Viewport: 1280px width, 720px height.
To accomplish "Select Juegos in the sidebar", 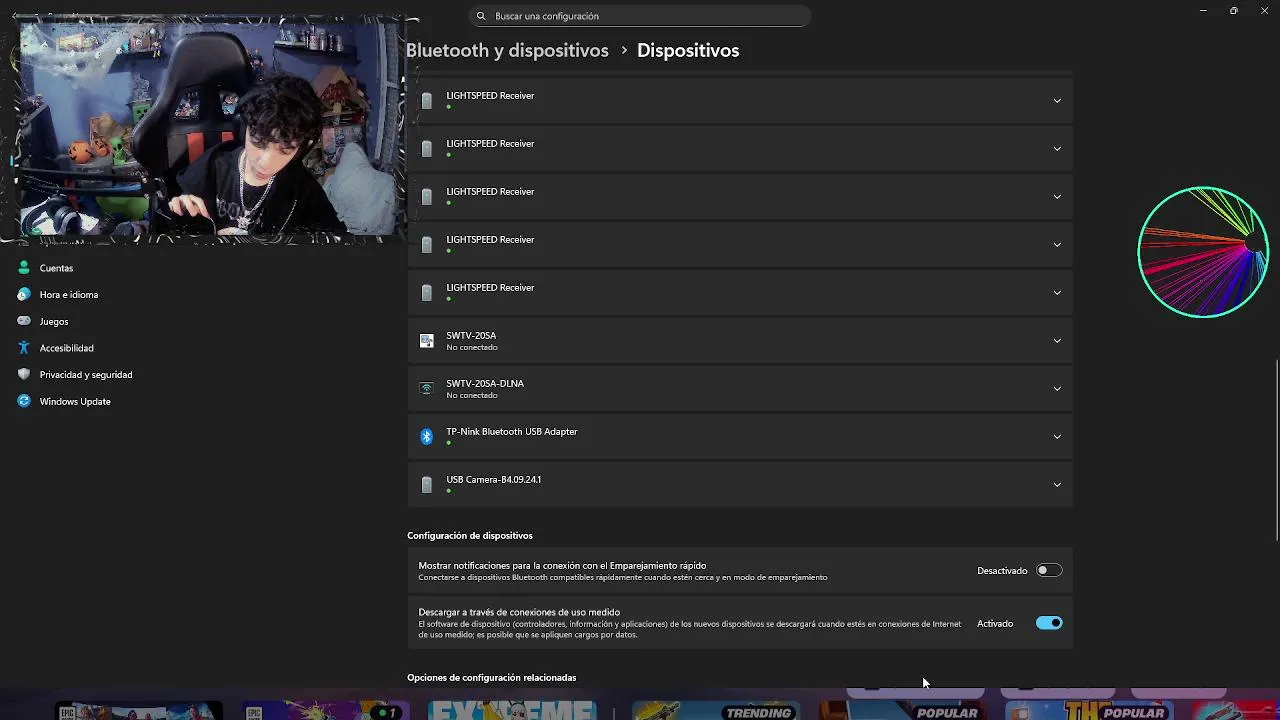I will (54, 322).
